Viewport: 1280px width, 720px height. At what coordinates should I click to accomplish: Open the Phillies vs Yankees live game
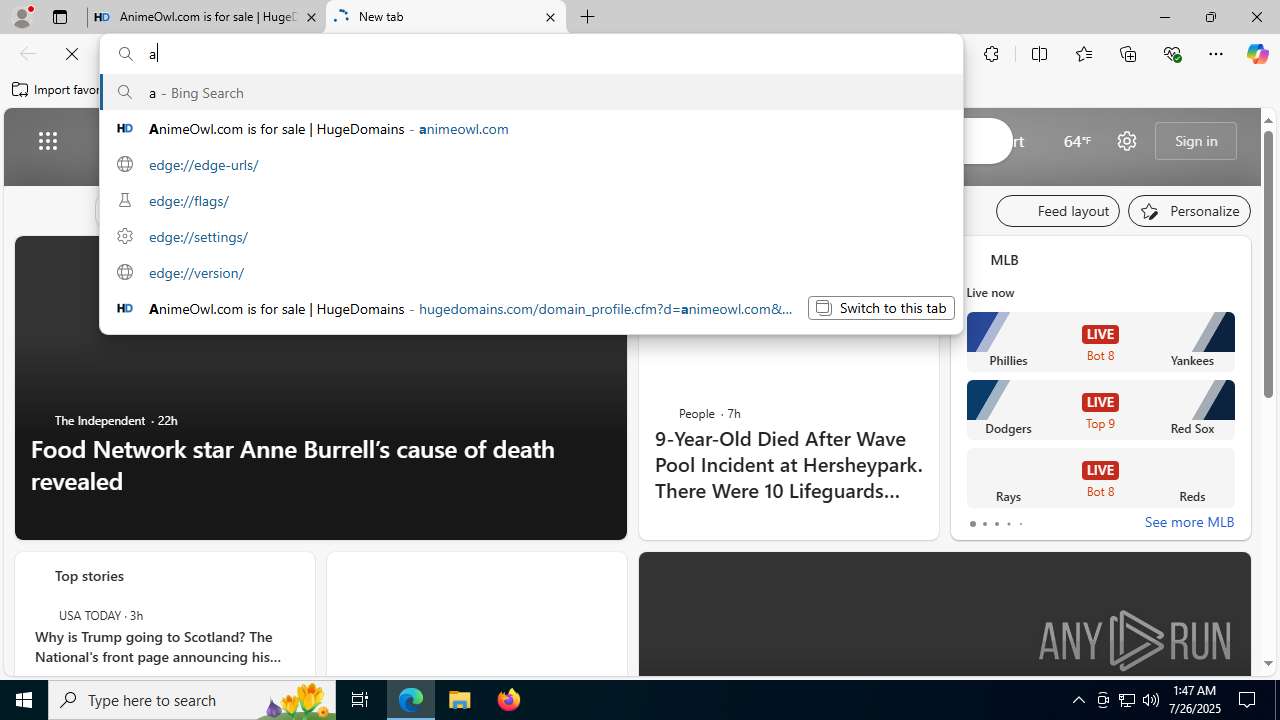[1100, 341]
